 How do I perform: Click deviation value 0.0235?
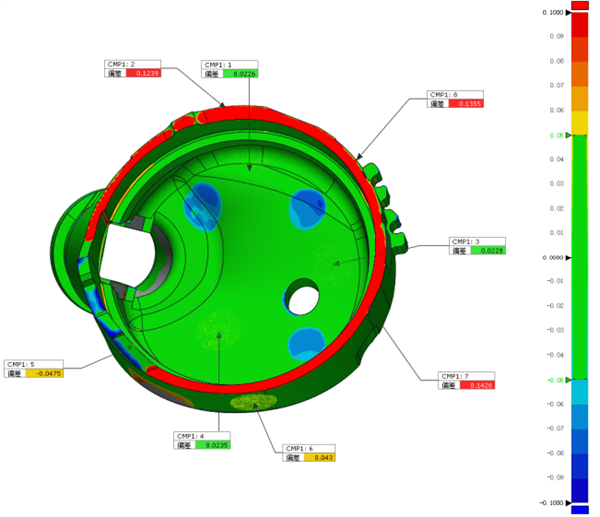213,445
